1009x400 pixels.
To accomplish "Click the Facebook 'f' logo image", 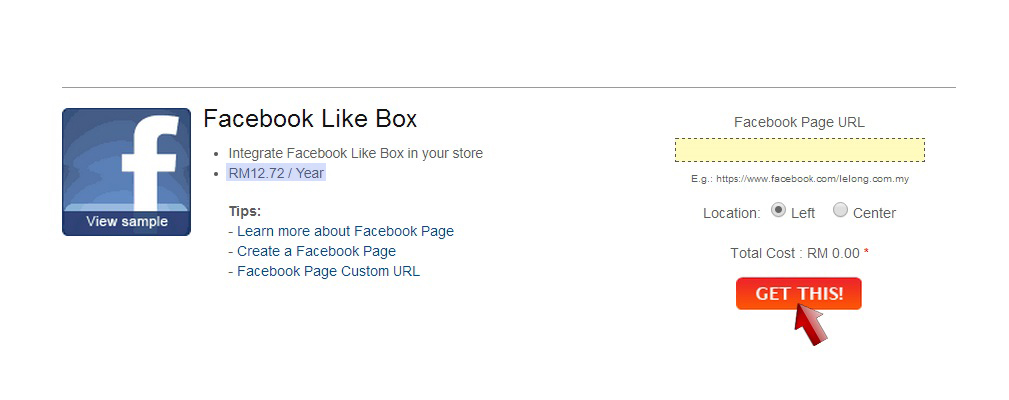I will coord(126,172).
